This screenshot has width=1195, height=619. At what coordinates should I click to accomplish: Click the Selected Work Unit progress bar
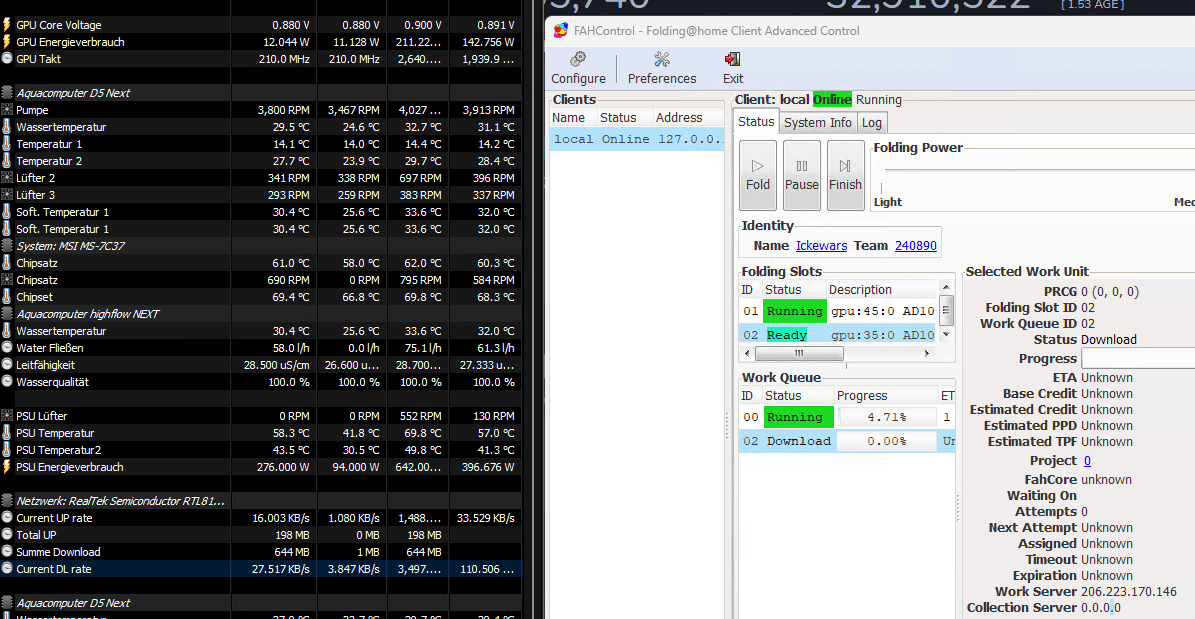coord(1137,358)
